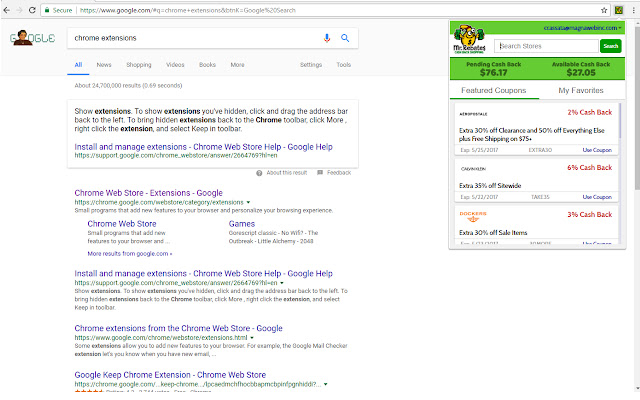Click the green Search button in popup
This screenshot has height=400, width=640.
[x=611, y=46]
